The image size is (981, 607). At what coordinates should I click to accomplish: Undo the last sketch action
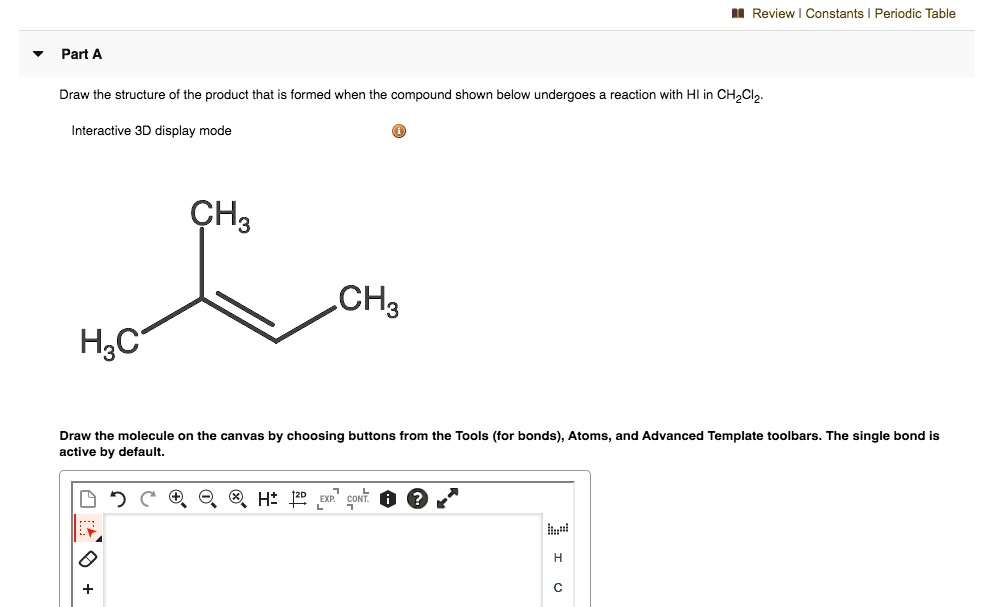pyautogui.click(x=117, y=498)
